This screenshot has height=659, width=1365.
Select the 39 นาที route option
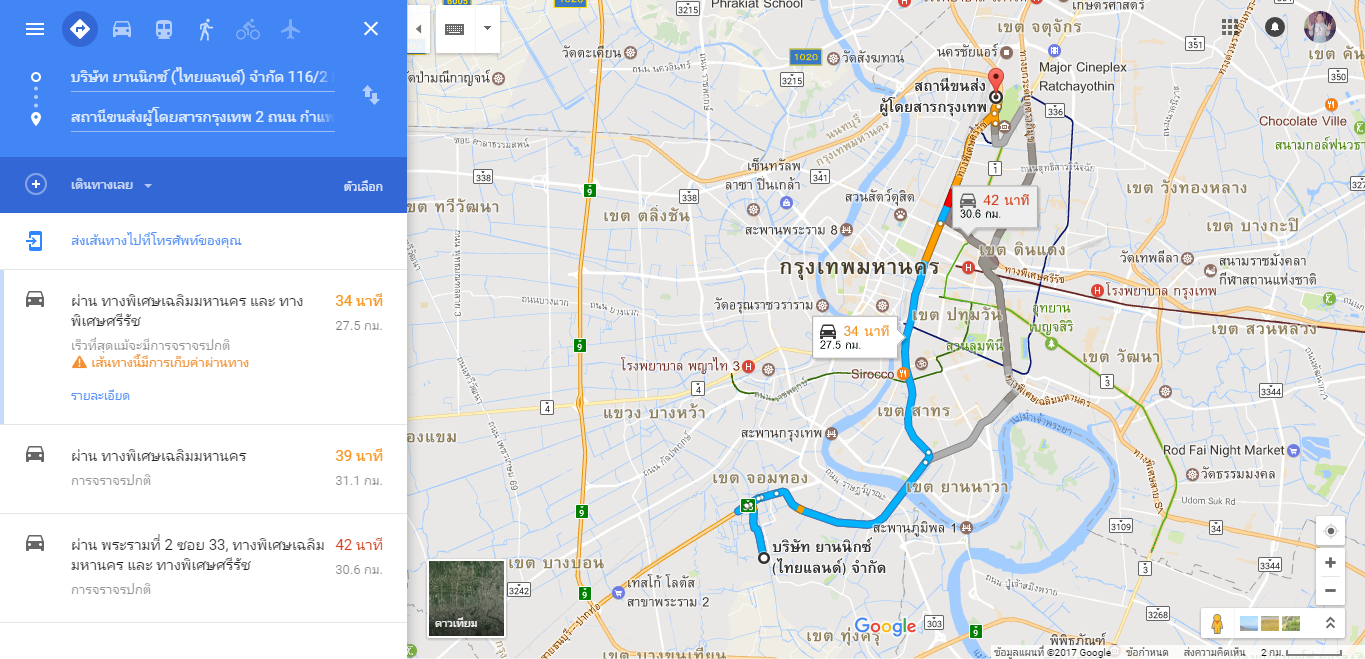pos(203,468)
